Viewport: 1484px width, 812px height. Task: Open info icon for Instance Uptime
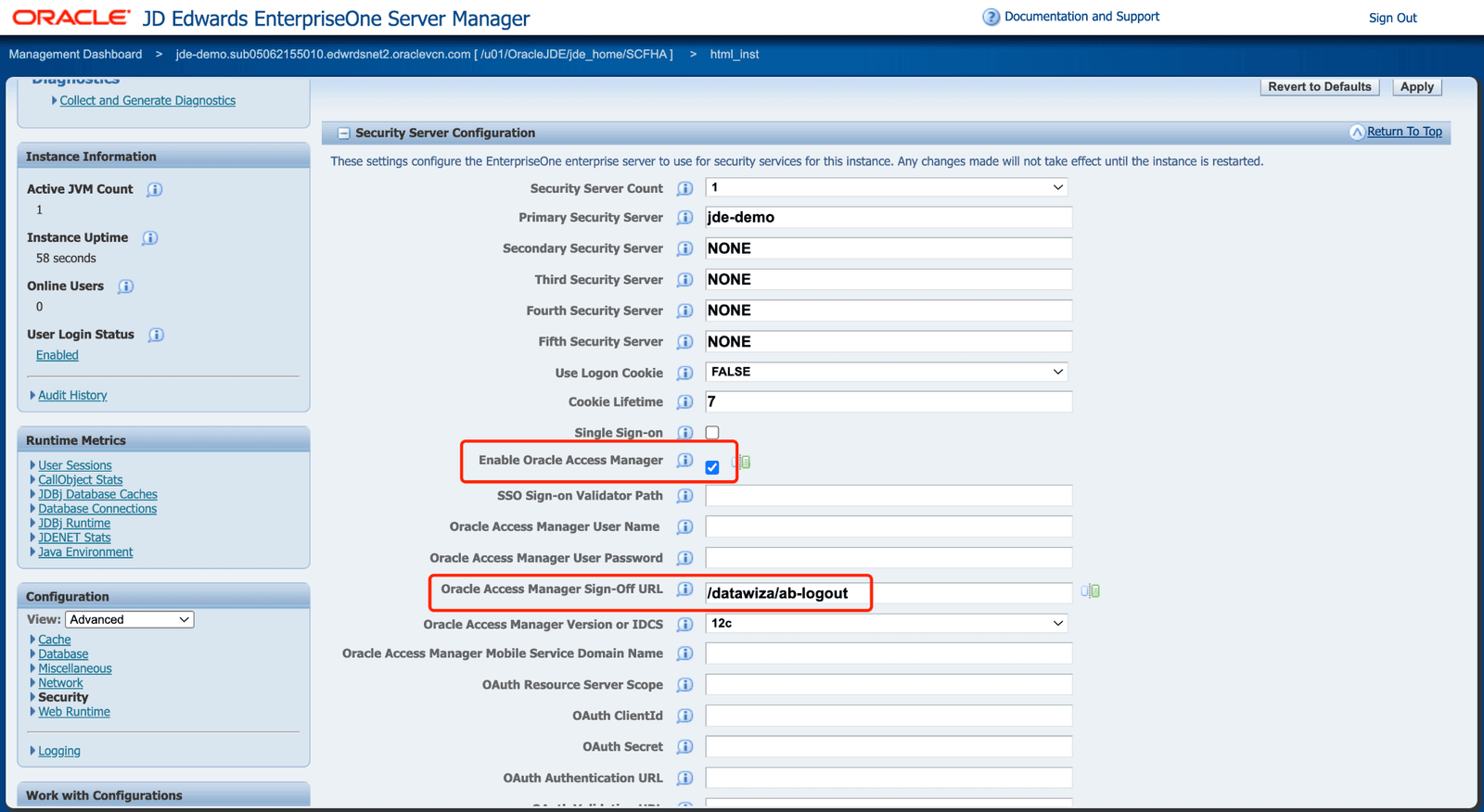click(x=150, y=238)
